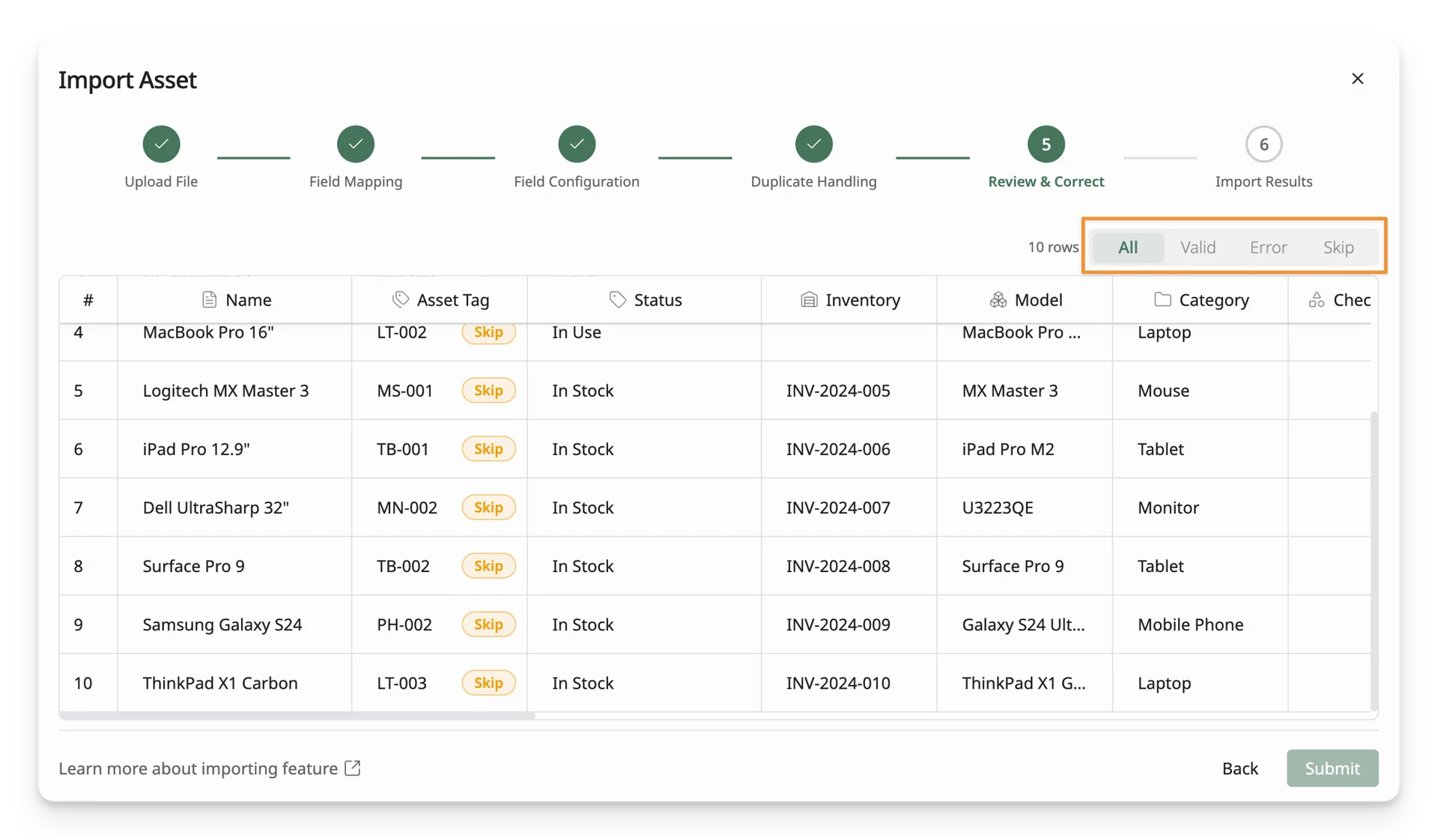This screenshot has width=1438, height=840.
Task: Click the step 6 Import Results circle
Action: click(x=1264, y=144)
